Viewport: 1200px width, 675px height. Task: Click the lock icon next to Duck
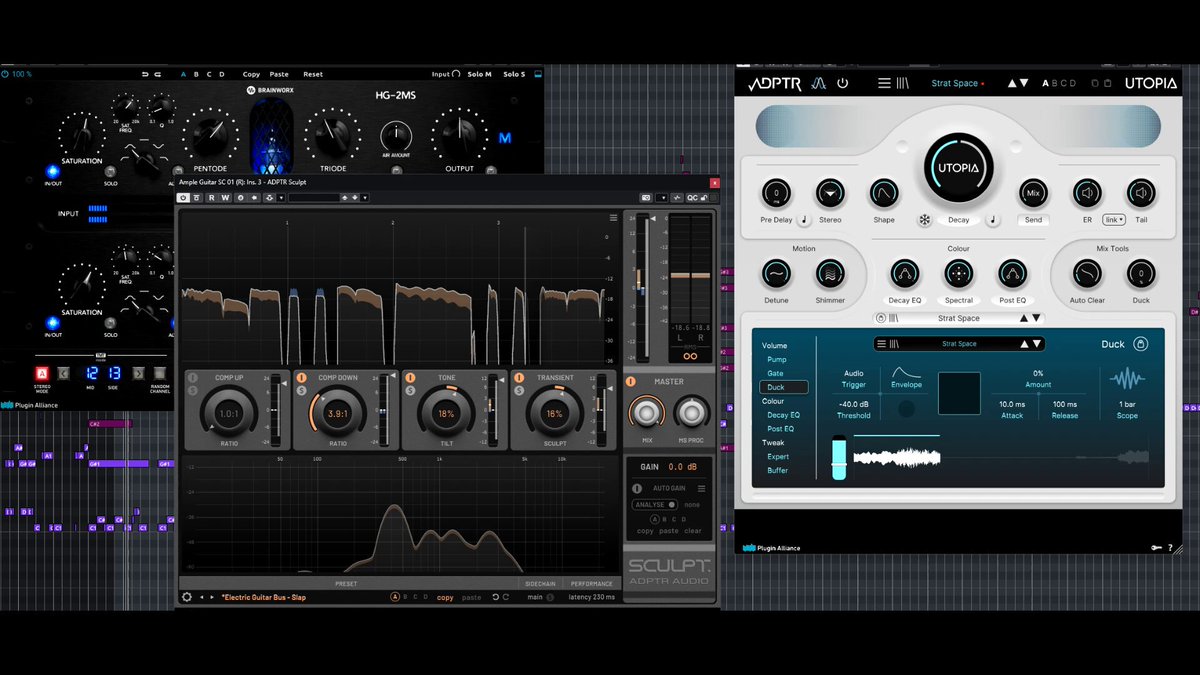[1140, 344]
